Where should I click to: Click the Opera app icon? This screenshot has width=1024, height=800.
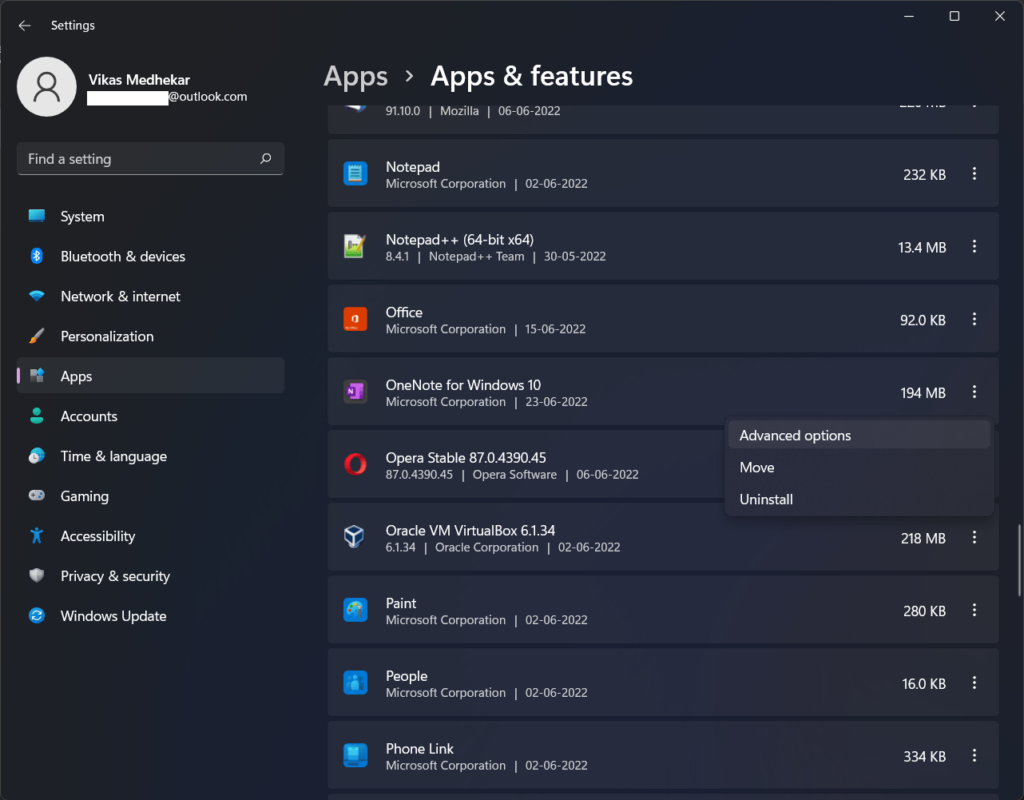click(x=355, y=464)
